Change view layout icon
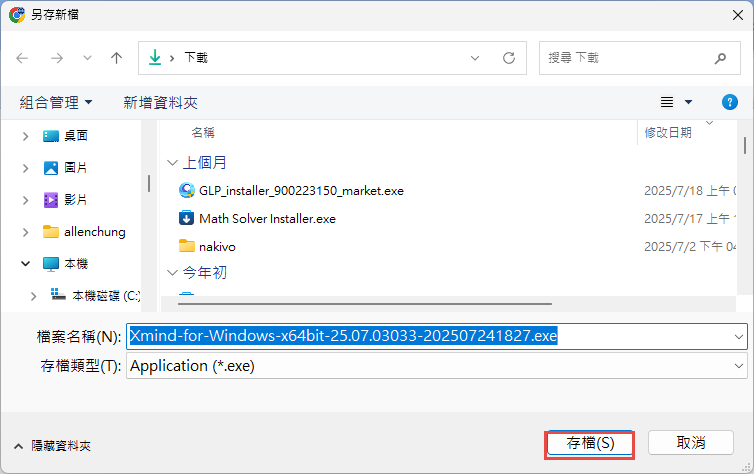The image size is (754, 474). click(666, 102)
